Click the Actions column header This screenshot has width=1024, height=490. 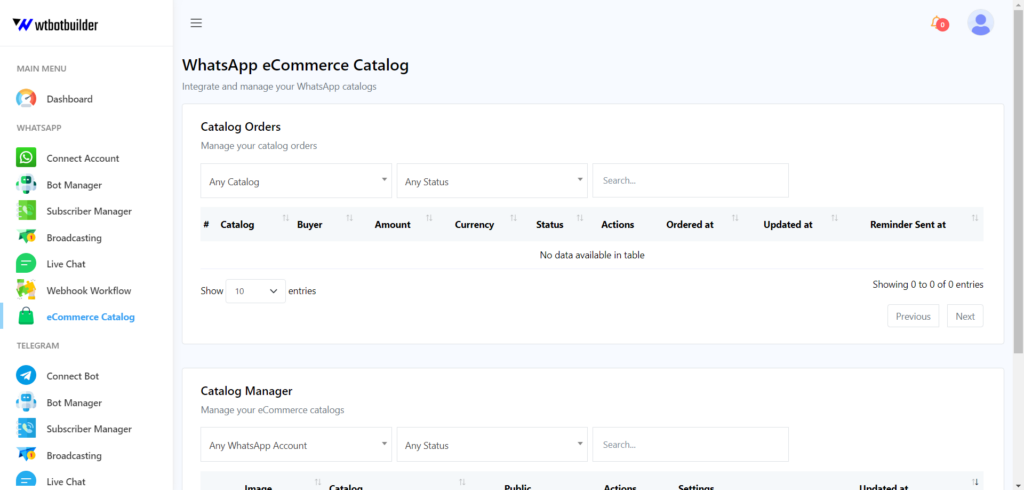pyautogui.click(x=617, y=224)
